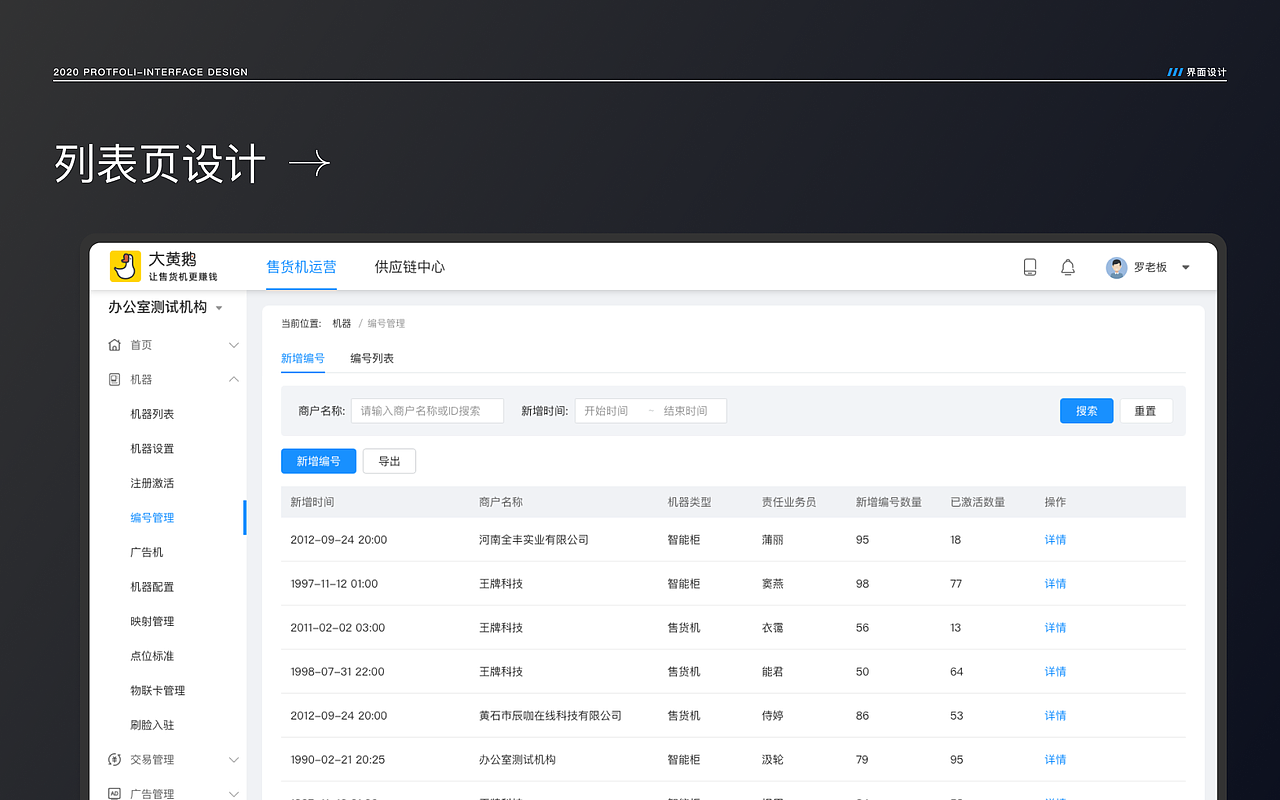1280x800 pixels.
Task: Click the 蒲丽 salesperson cell
Action: [x=772, y=540]
